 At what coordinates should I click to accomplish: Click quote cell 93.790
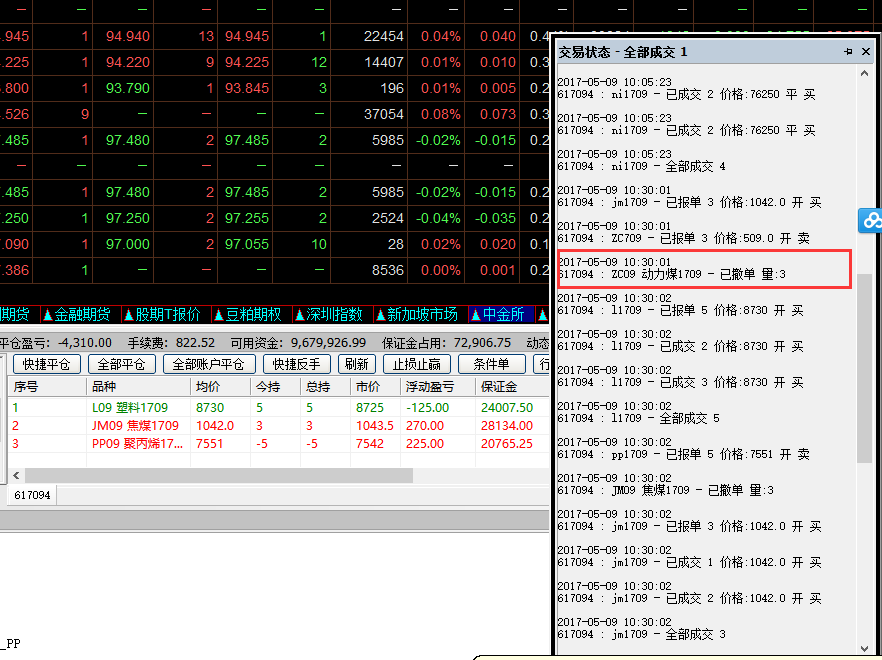(x=128, y=88)
